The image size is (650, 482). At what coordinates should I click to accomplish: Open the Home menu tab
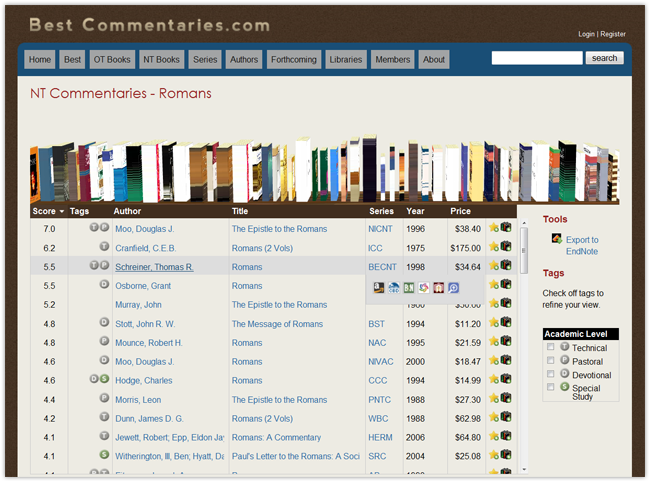tap(40, 59)
